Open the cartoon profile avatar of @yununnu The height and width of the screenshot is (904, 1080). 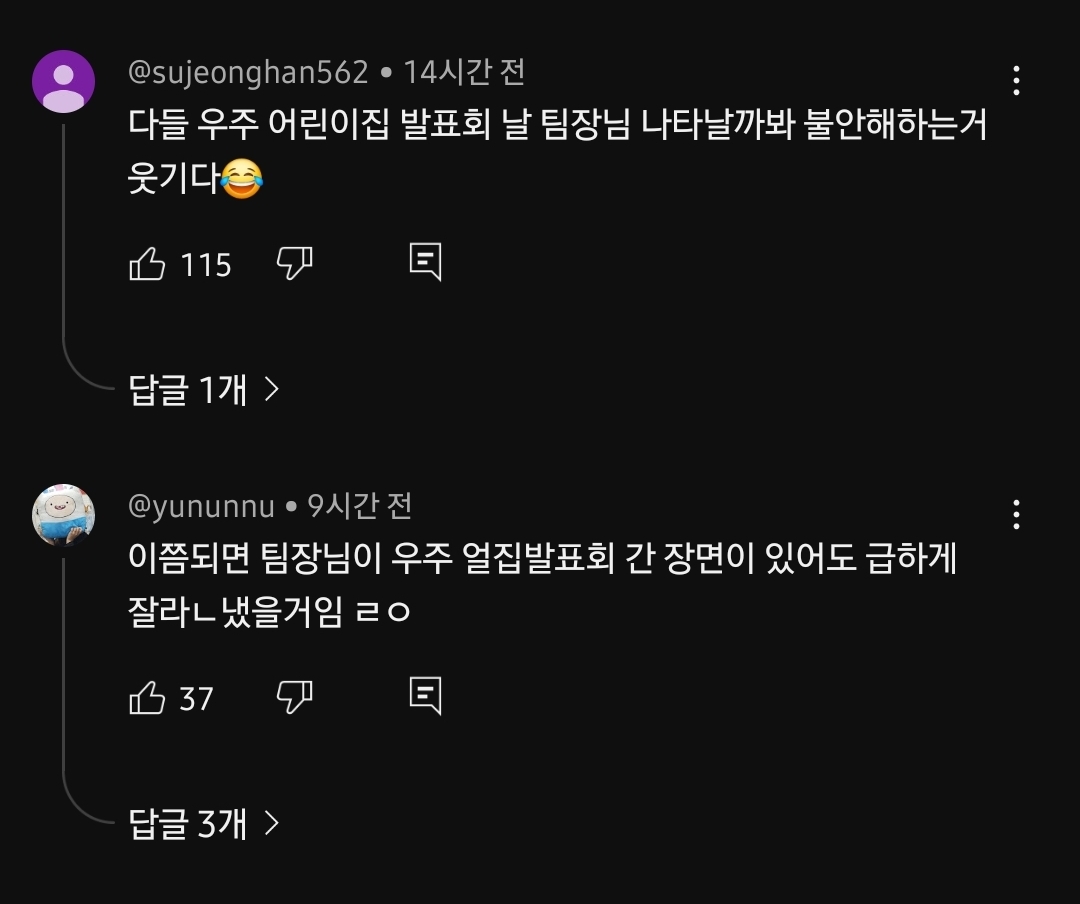click(64, 515)
